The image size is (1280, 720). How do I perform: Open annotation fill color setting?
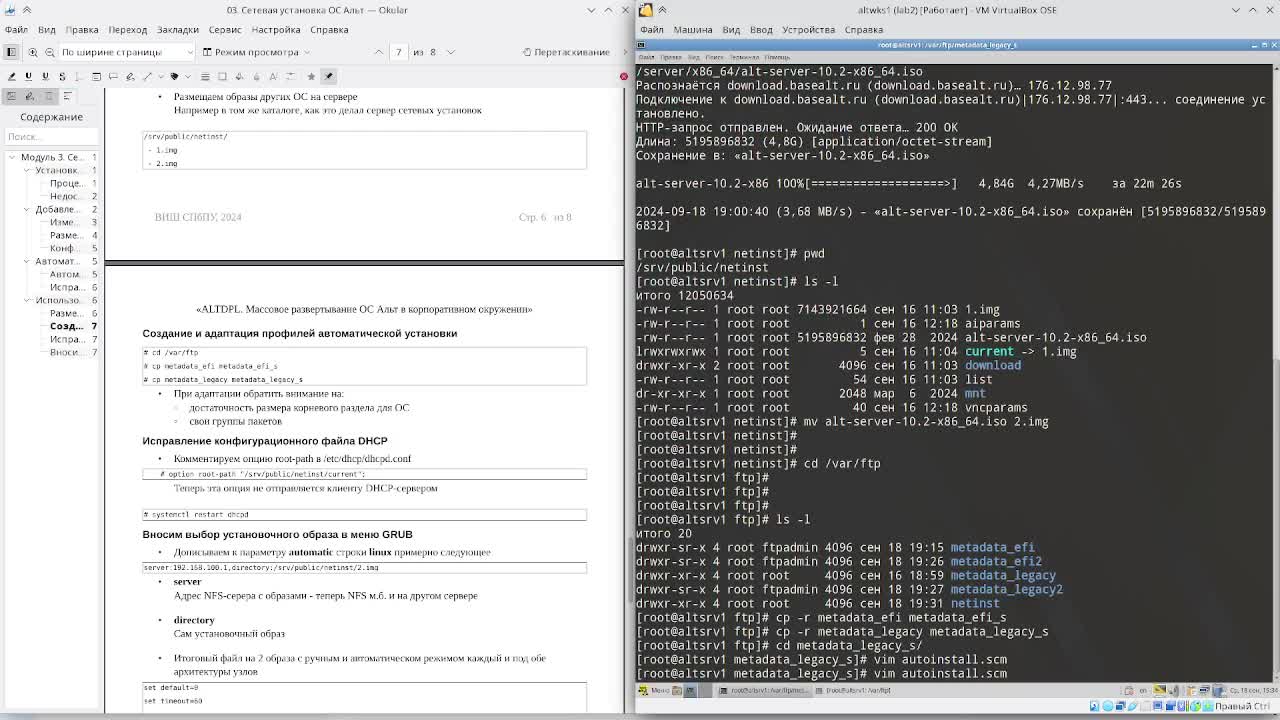[x=239, y=76]
